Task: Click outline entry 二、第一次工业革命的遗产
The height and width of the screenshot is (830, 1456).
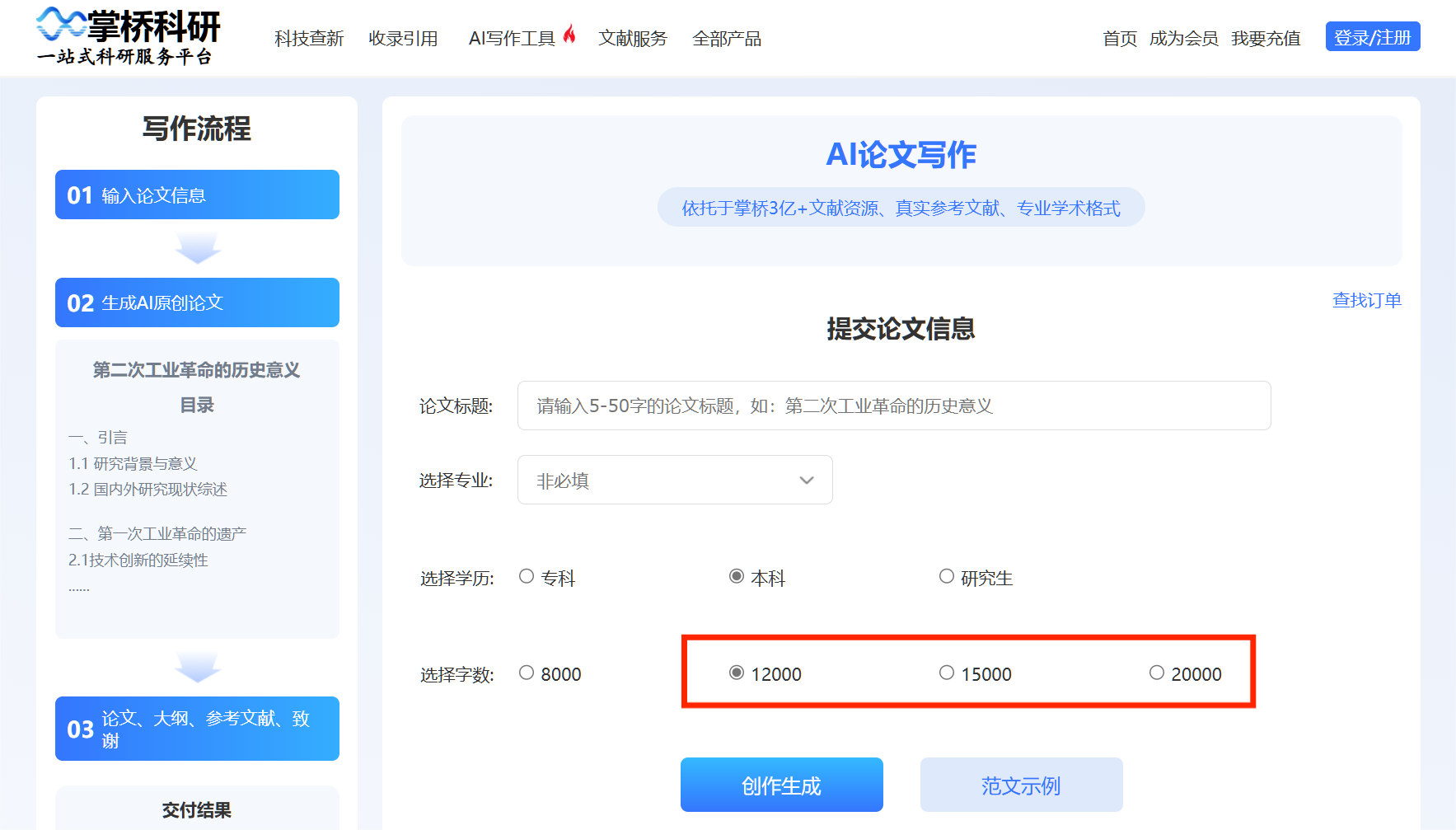Action: pos(157,534)
